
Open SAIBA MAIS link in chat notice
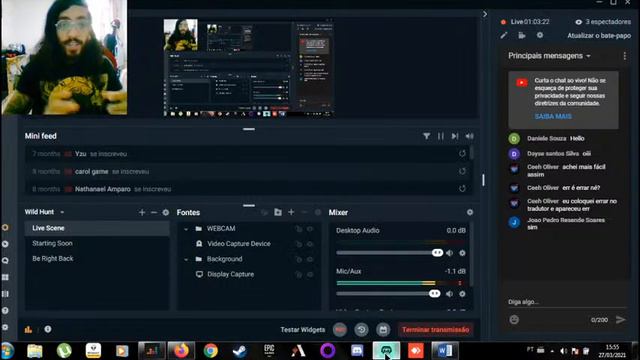pyautogui.click(x=553, y=116)
